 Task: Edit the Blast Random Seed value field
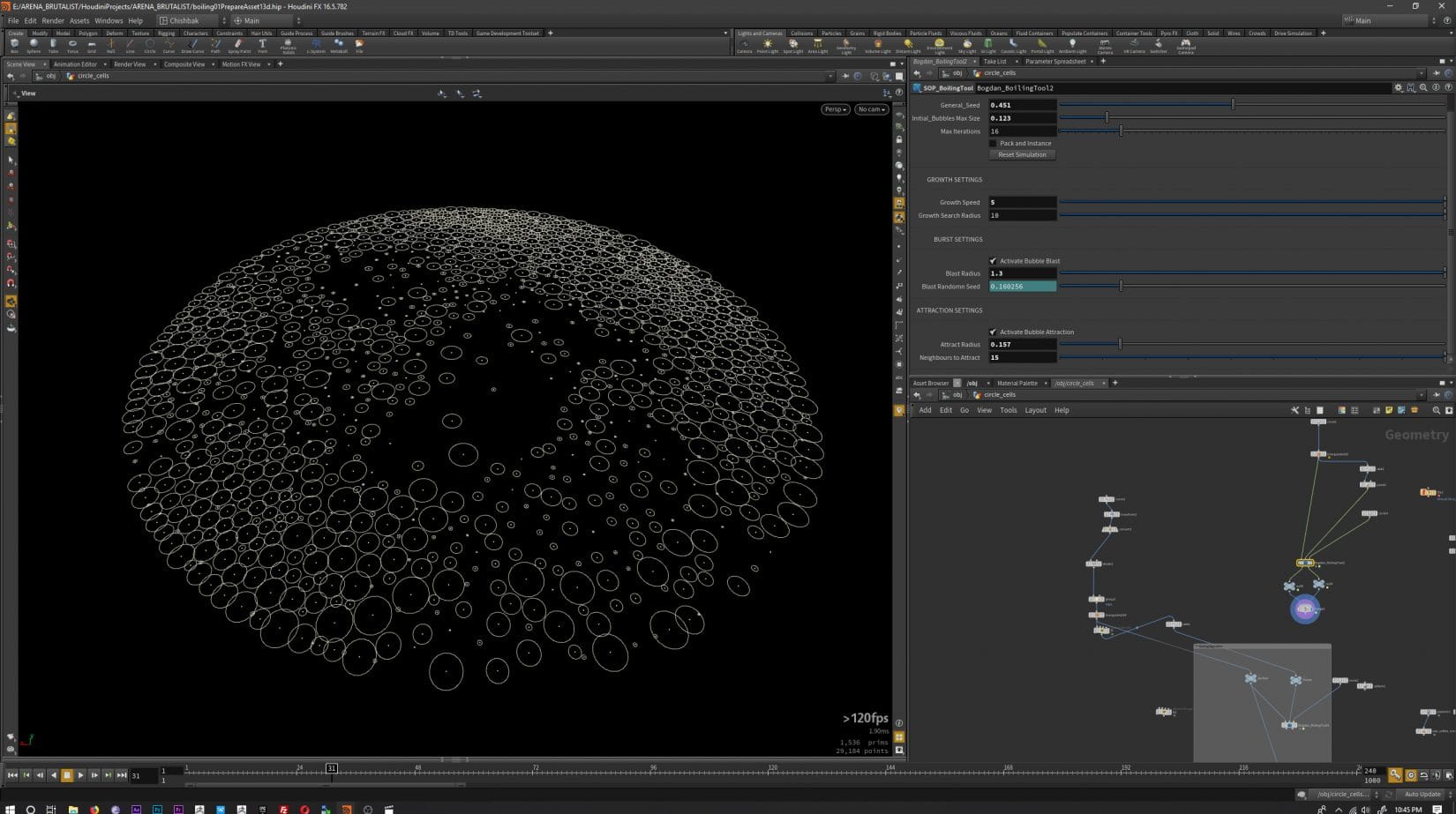click(x=1022, y=286)
